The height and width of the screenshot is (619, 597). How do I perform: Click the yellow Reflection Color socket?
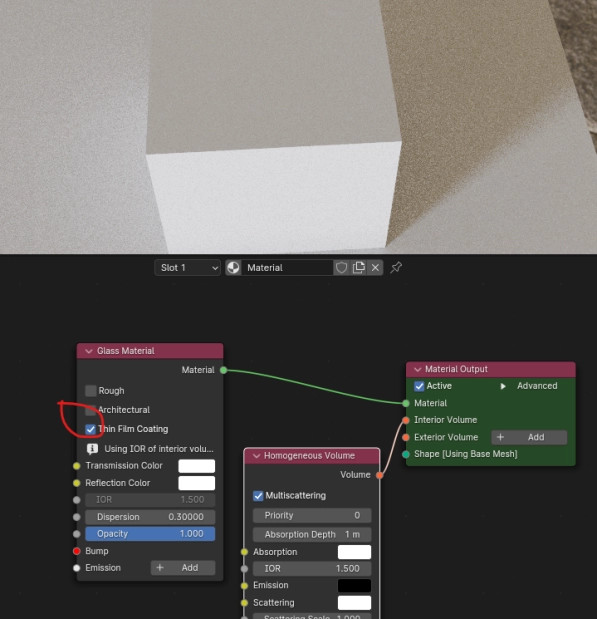coord(77,483)
